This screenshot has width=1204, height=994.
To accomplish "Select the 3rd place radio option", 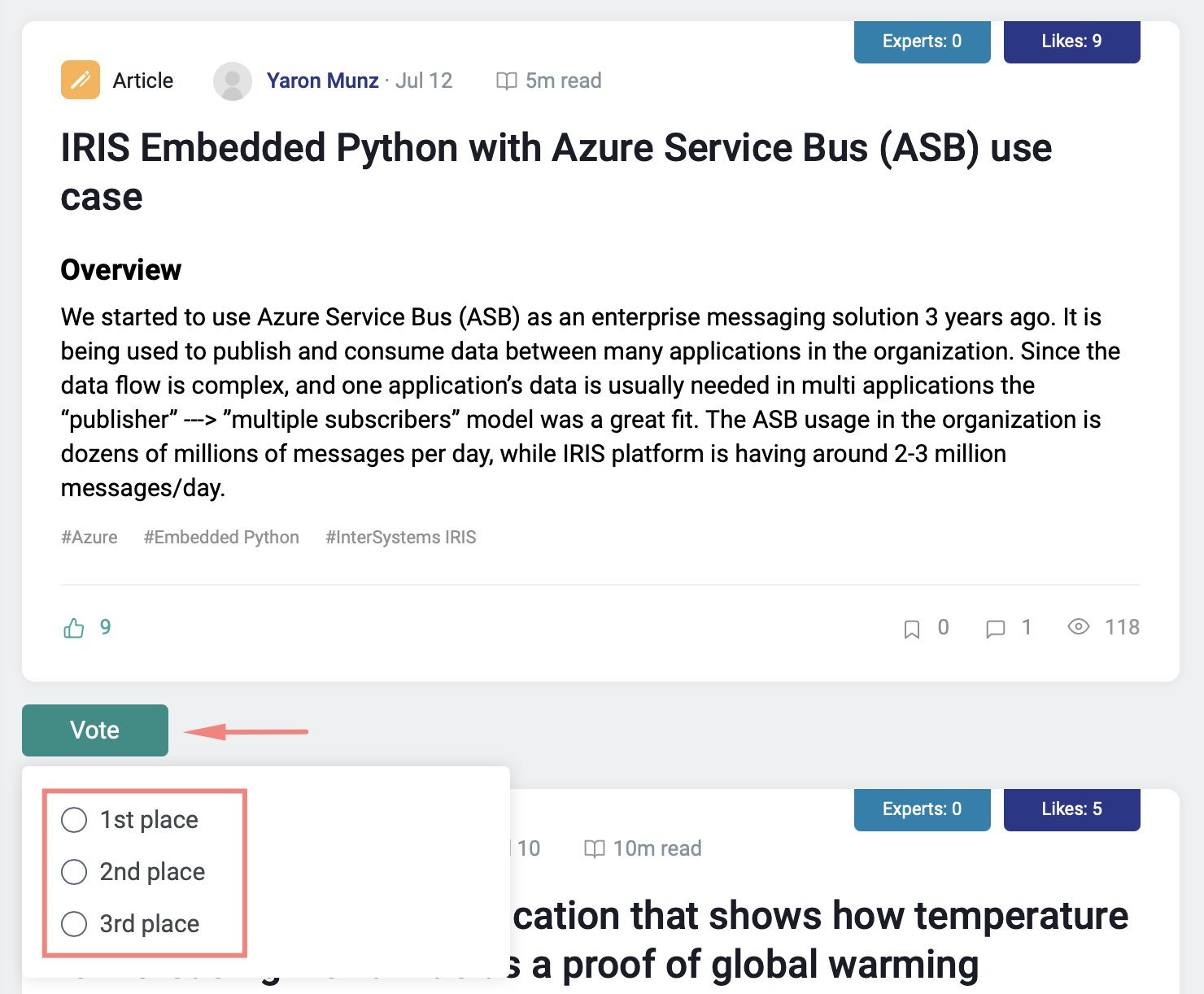I will [74, 924].
